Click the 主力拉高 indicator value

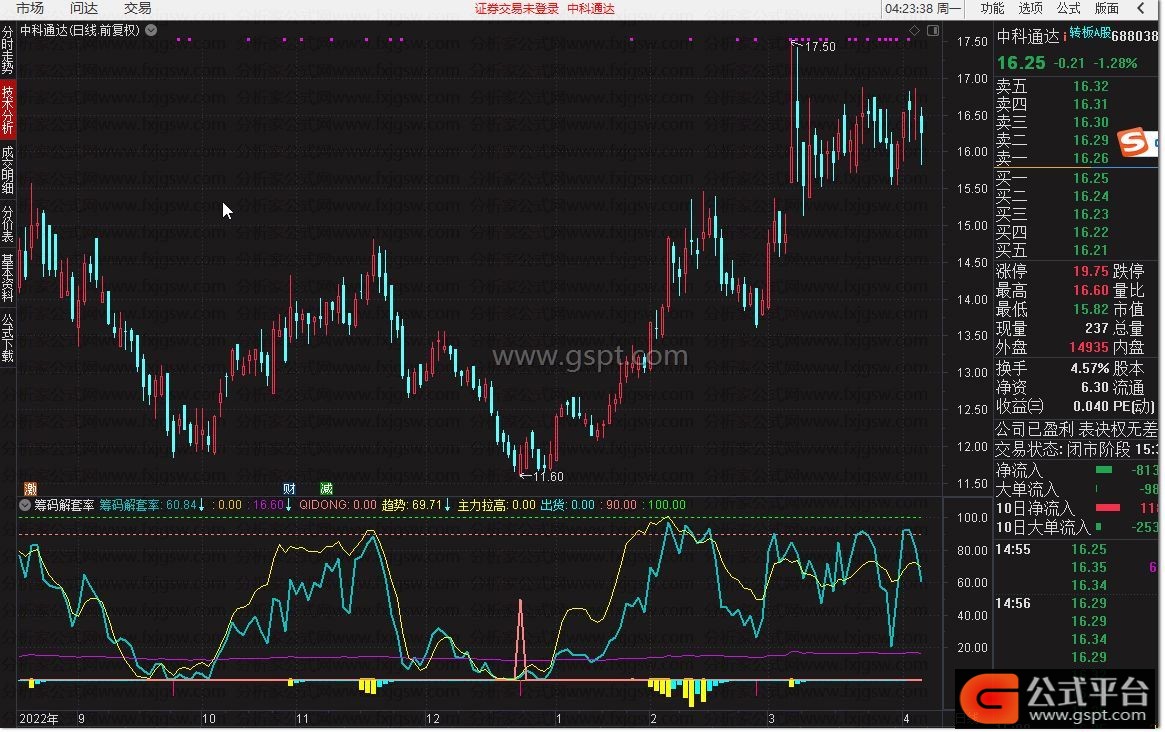496,505
